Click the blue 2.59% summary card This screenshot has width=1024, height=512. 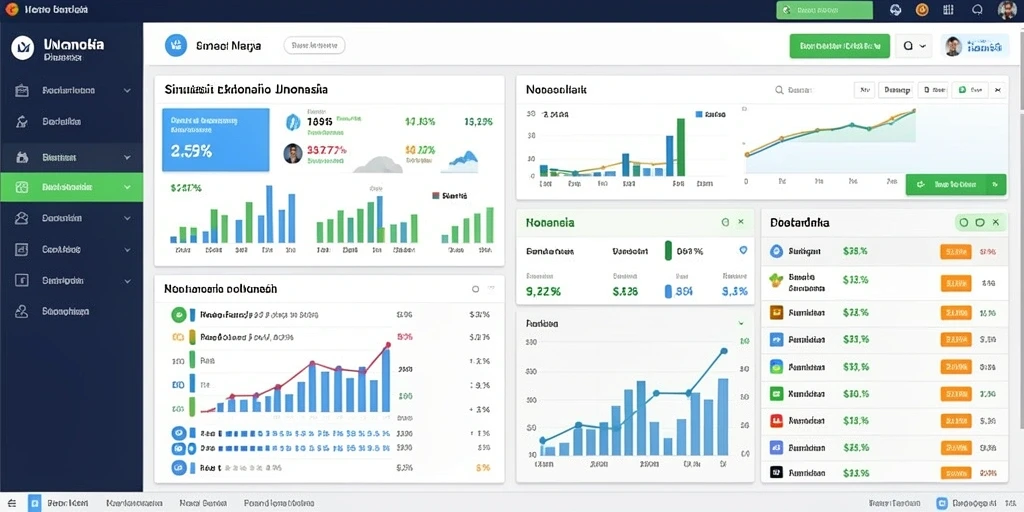(216, 140)
